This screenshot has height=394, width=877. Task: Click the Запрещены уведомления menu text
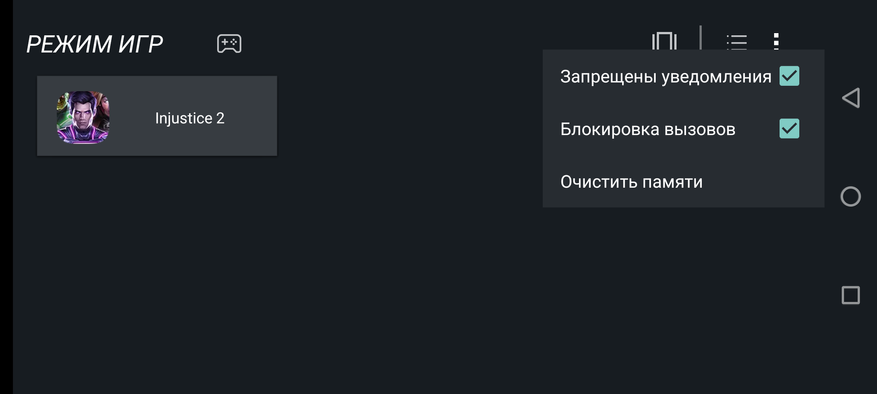tap(666, 77)
